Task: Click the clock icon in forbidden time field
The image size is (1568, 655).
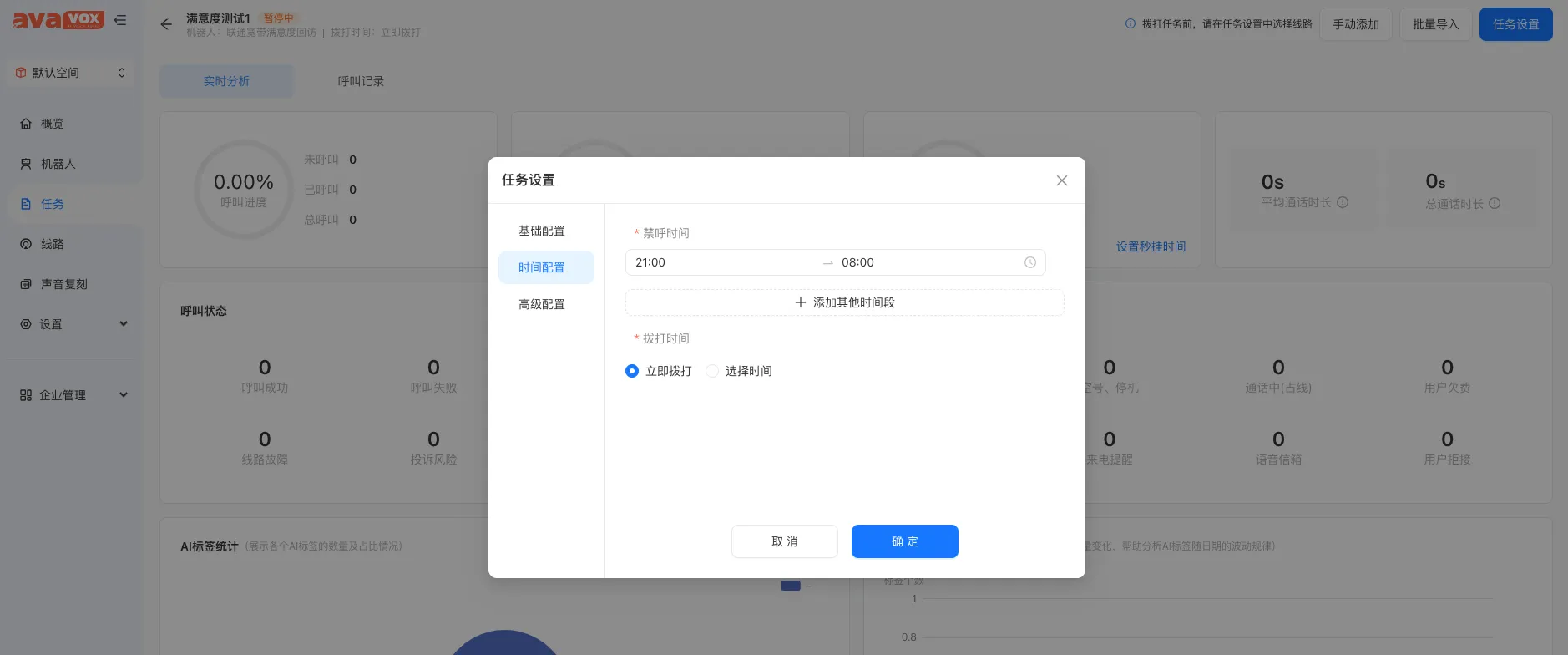Action: 1029,262
